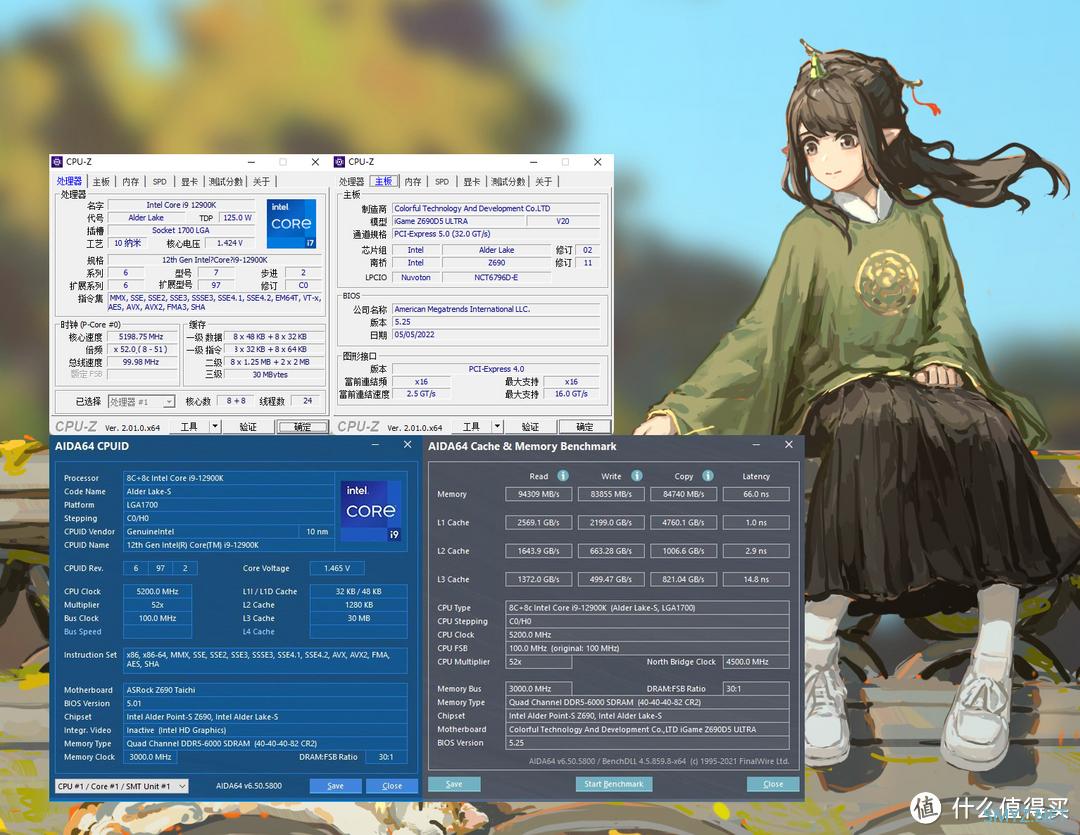Open 内存 tab in the CPU-Z mainboard window
Image resolution: width=1080 pixels, height=835 pixels.
[413, 181]
